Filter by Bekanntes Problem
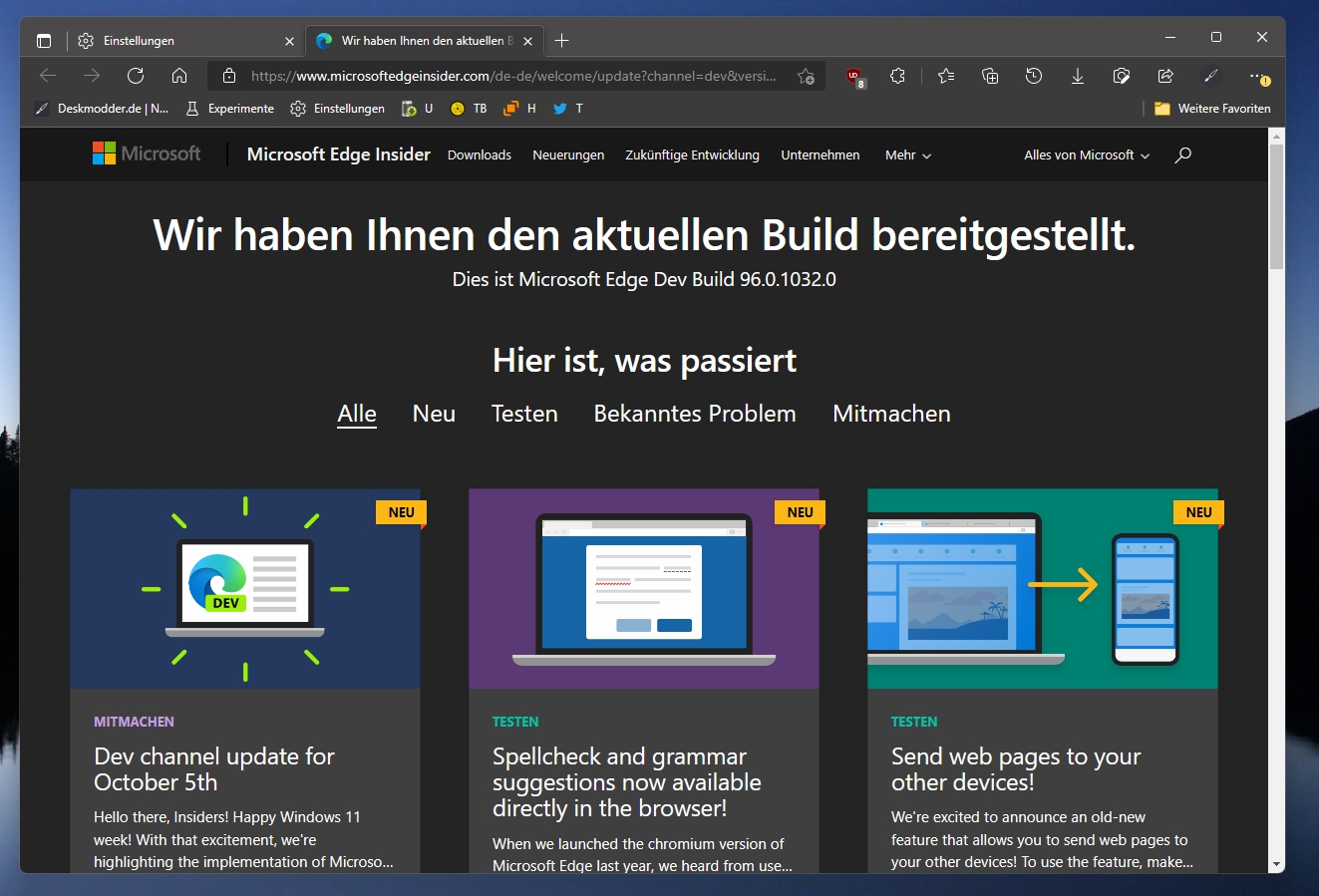Image resolution: width=1319 pixels, height=896 pixels. click(x=695, y=414)
